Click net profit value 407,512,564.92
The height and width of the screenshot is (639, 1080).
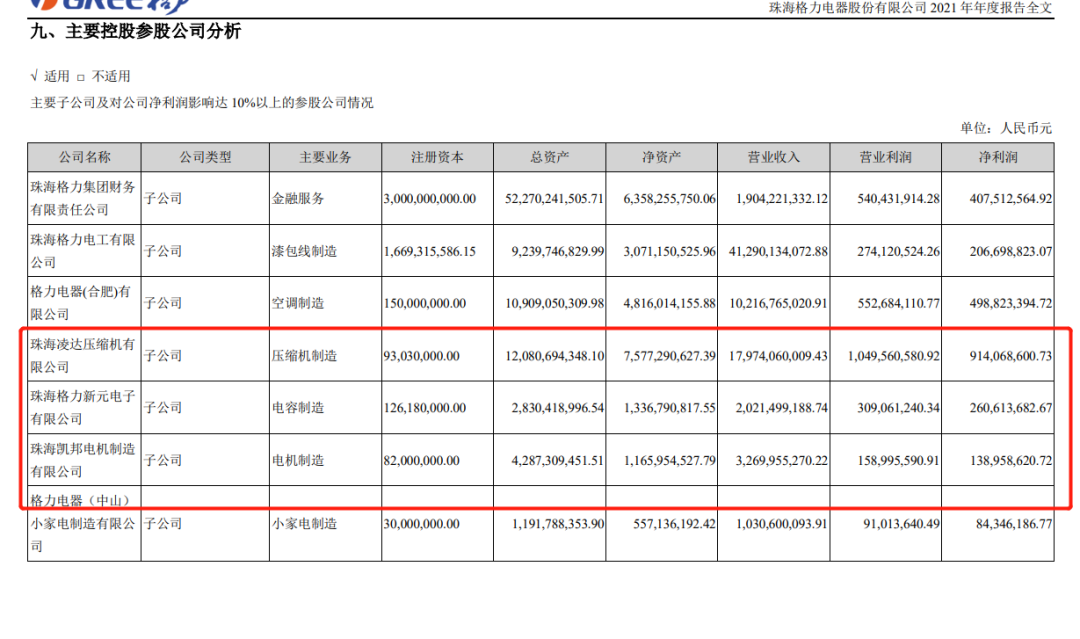click(1011, 198)
